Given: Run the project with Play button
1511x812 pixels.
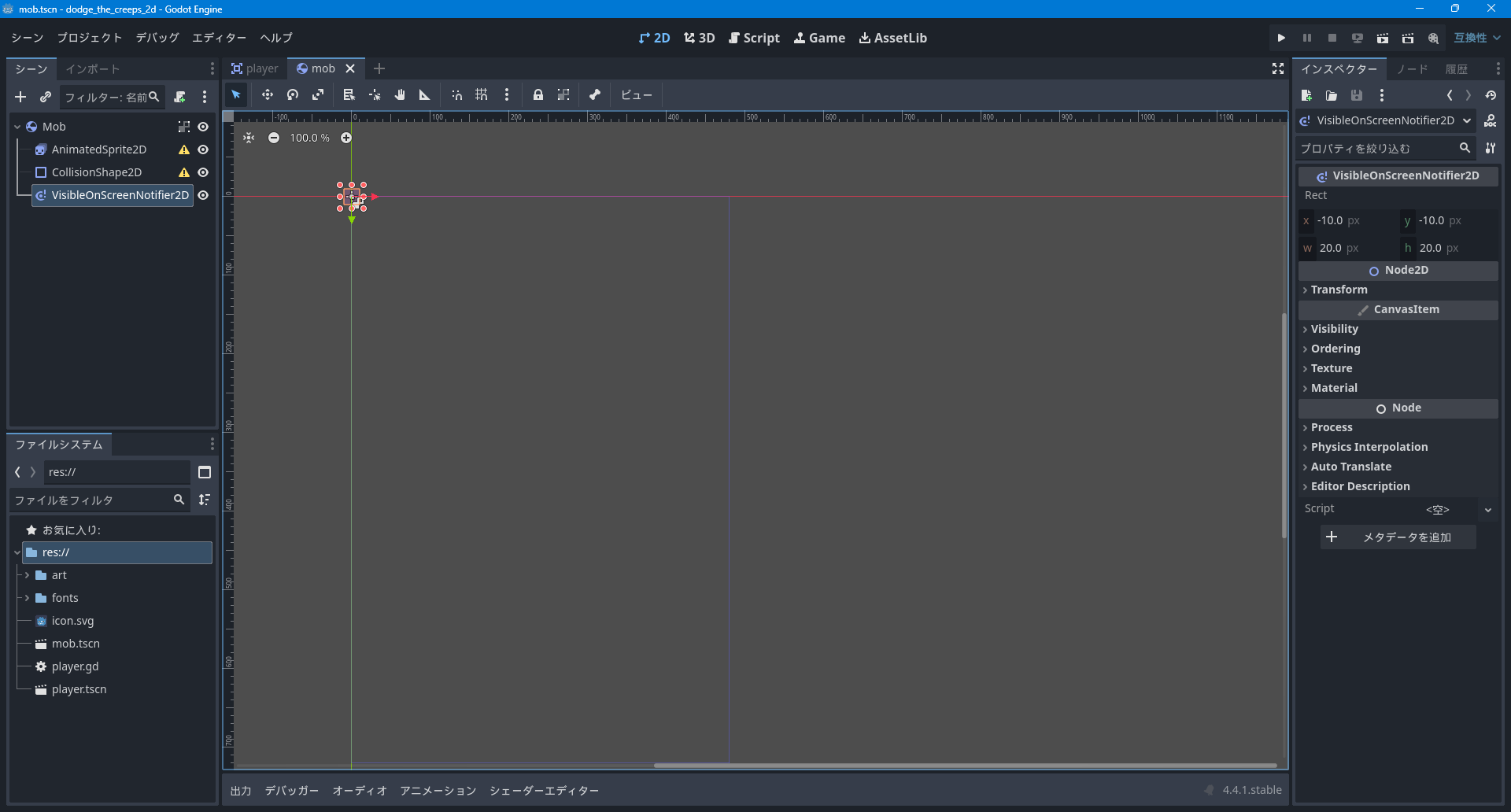Looking at the screenshot, I should [x=1281, y=38].
